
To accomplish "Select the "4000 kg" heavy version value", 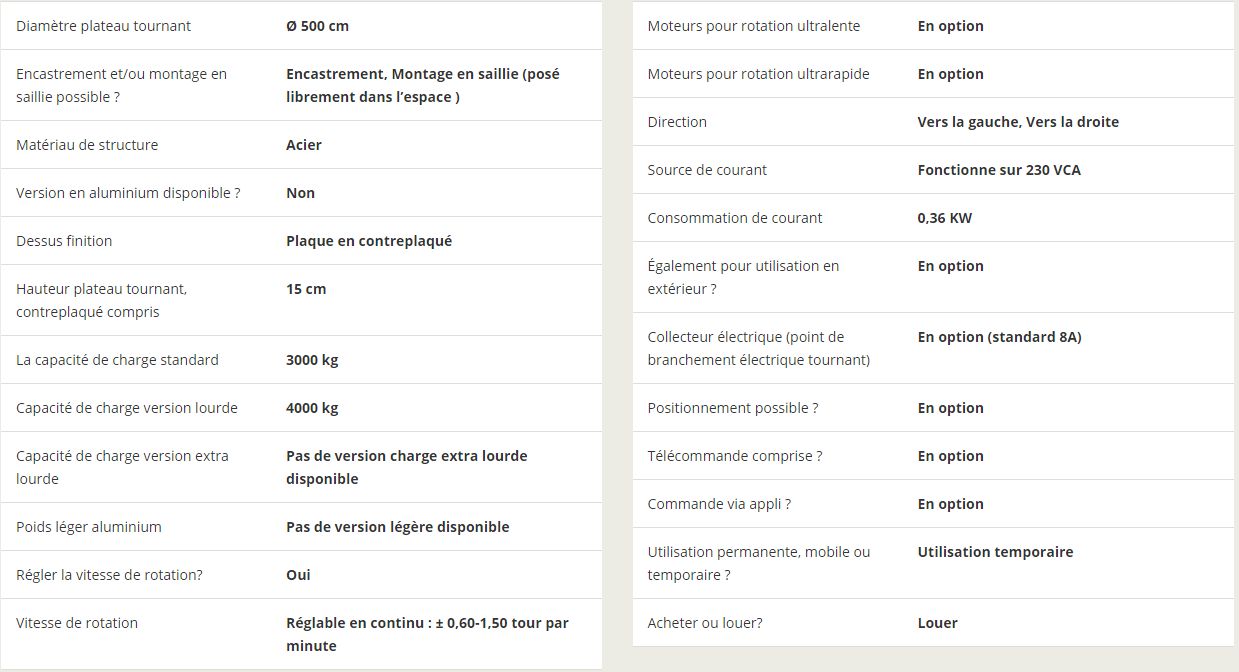I will tap(312, 408).
